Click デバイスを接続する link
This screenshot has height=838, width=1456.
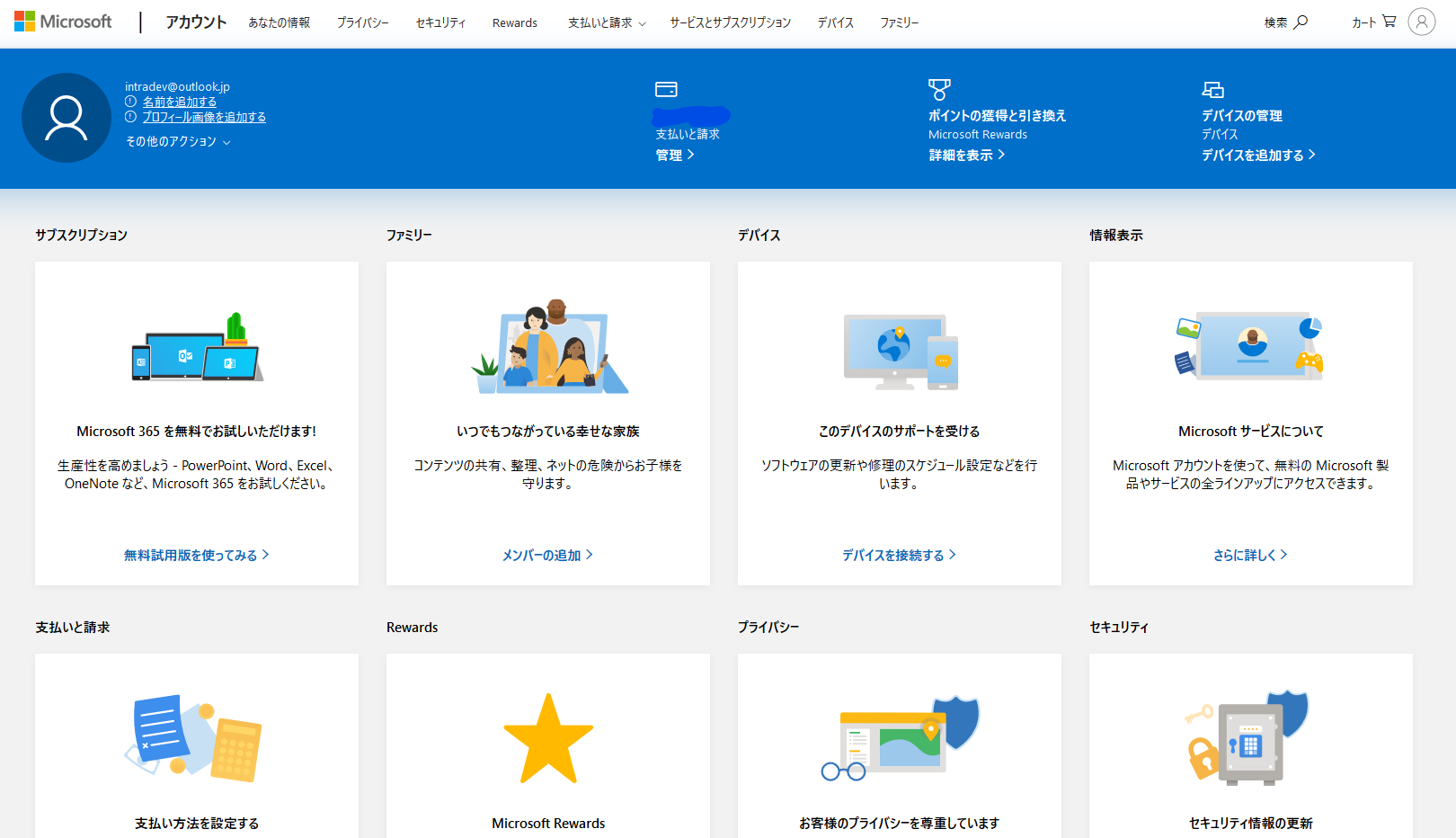899,555
